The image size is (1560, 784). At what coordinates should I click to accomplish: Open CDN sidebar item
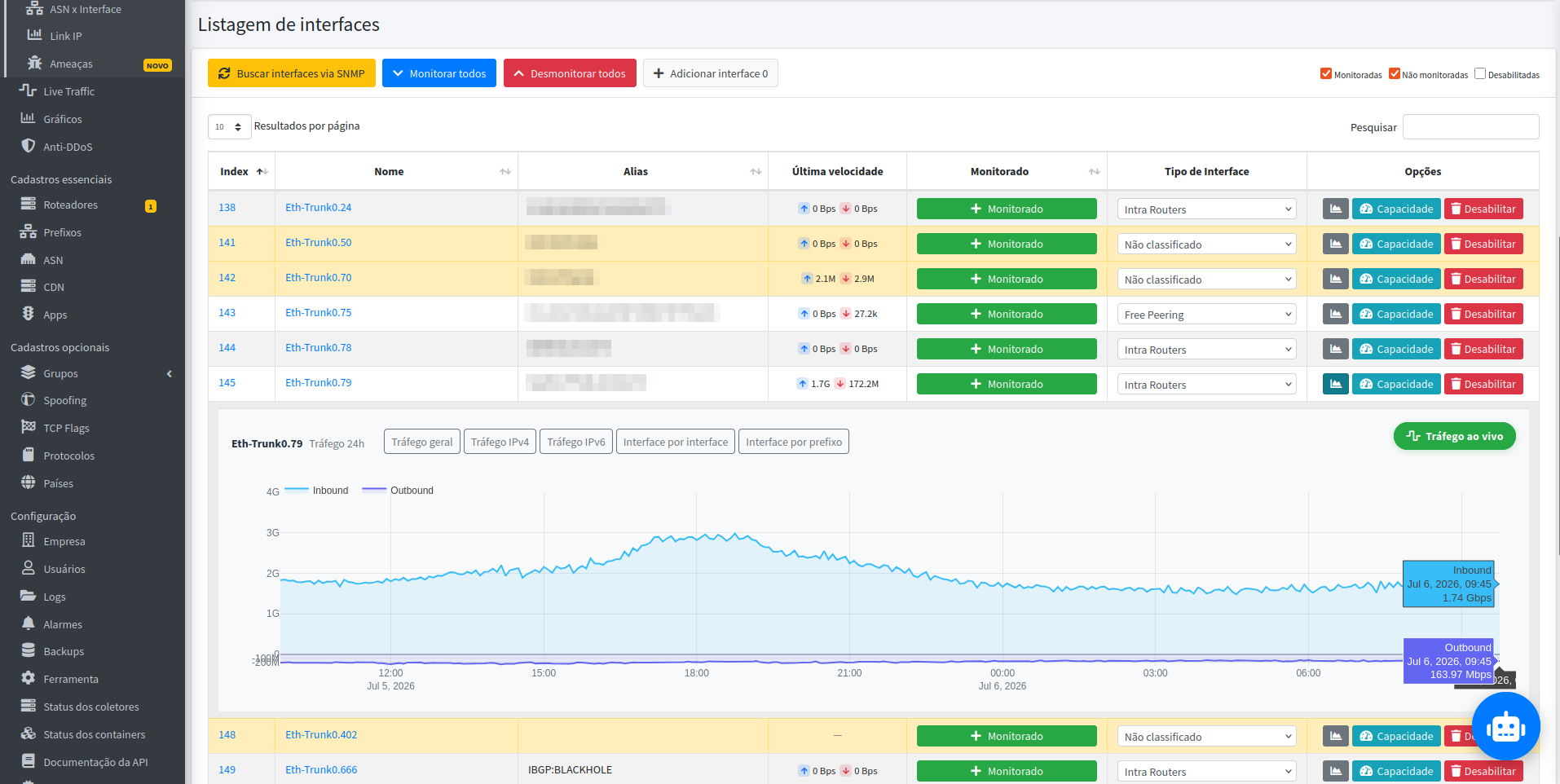click(x=54, y=287)
